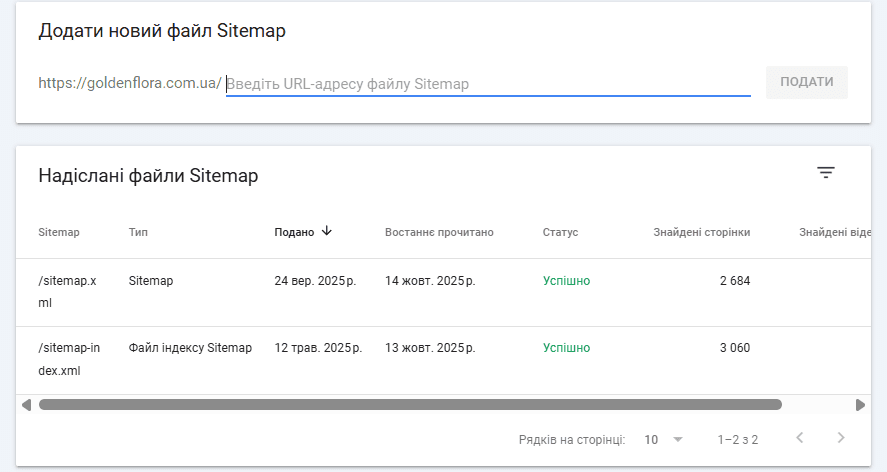Expand the rows per page dropdown

[664, 439]
